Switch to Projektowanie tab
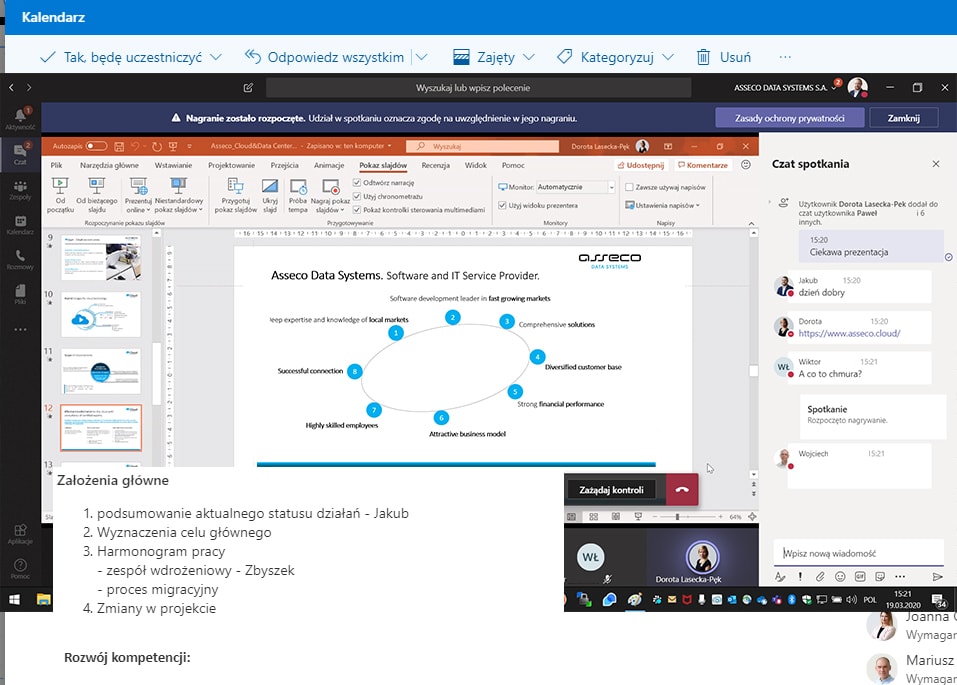The height and width of the screenshot is (685, 957). coord(231,165)
